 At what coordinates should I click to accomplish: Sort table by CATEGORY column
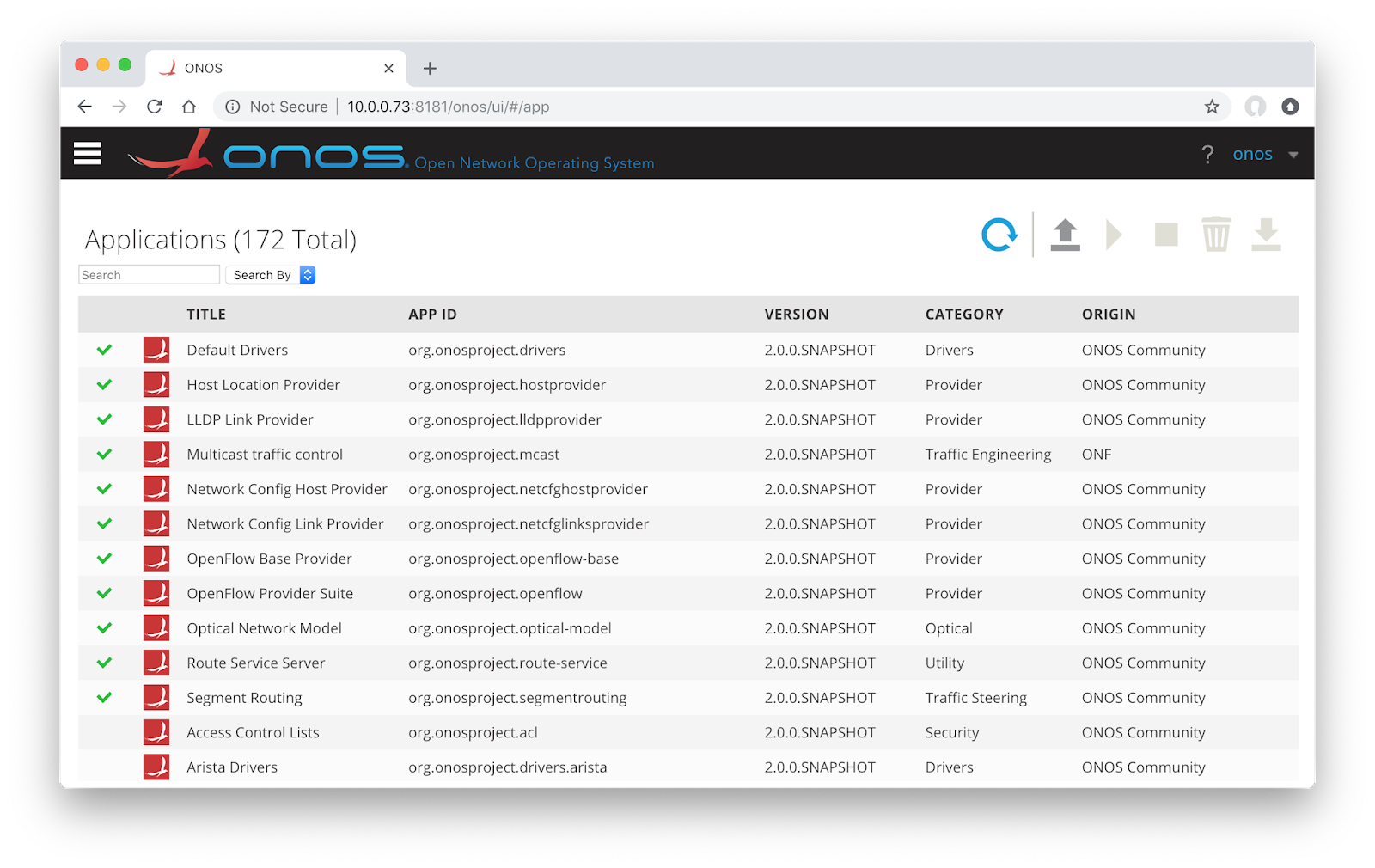964,315
